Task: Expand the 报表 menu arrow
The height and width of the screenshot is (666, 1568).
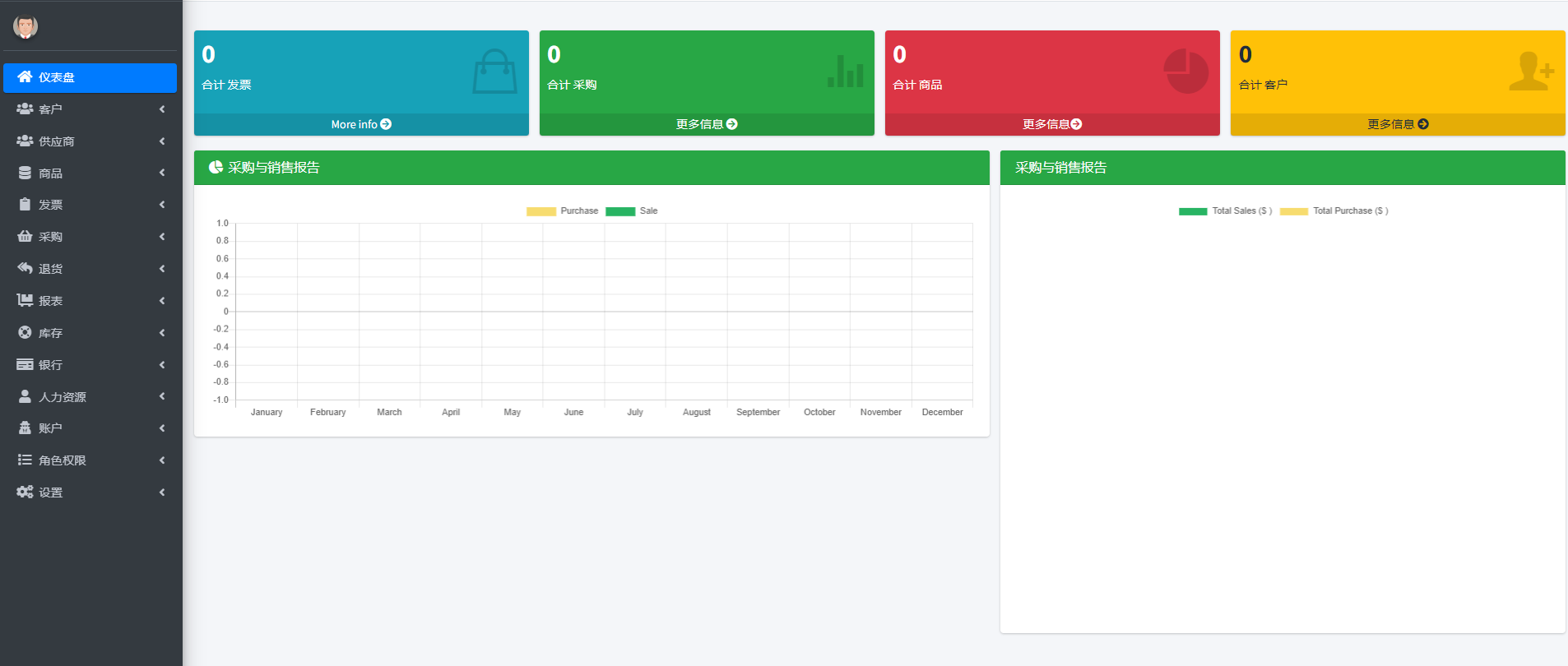Action: coord(162,301)
